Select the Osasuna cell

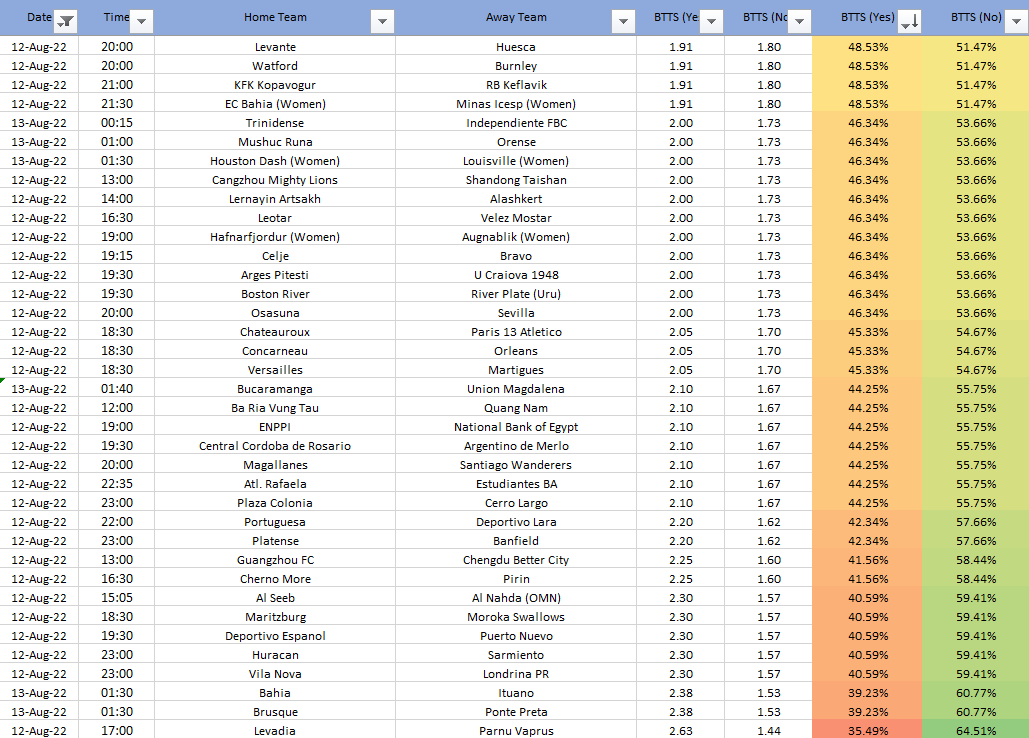[x=275, y=313]
